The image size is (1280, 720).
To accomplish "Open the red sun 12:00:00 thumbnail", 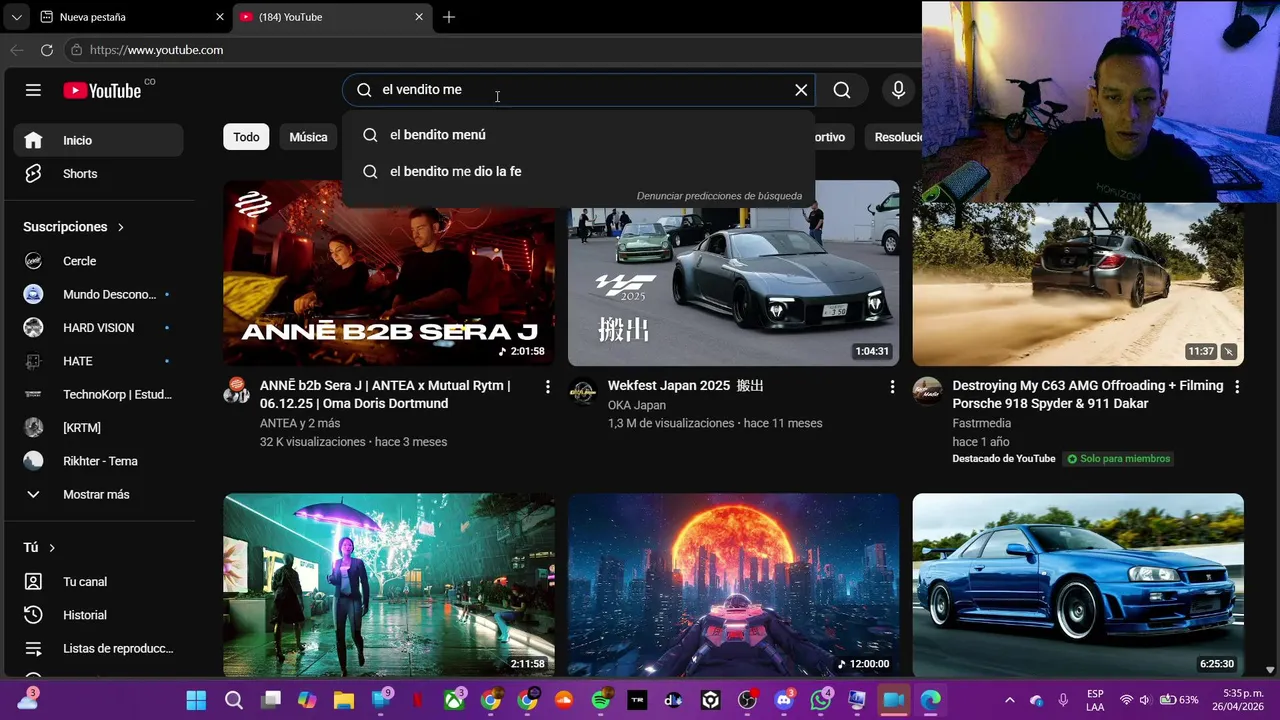I will [733, 585].
